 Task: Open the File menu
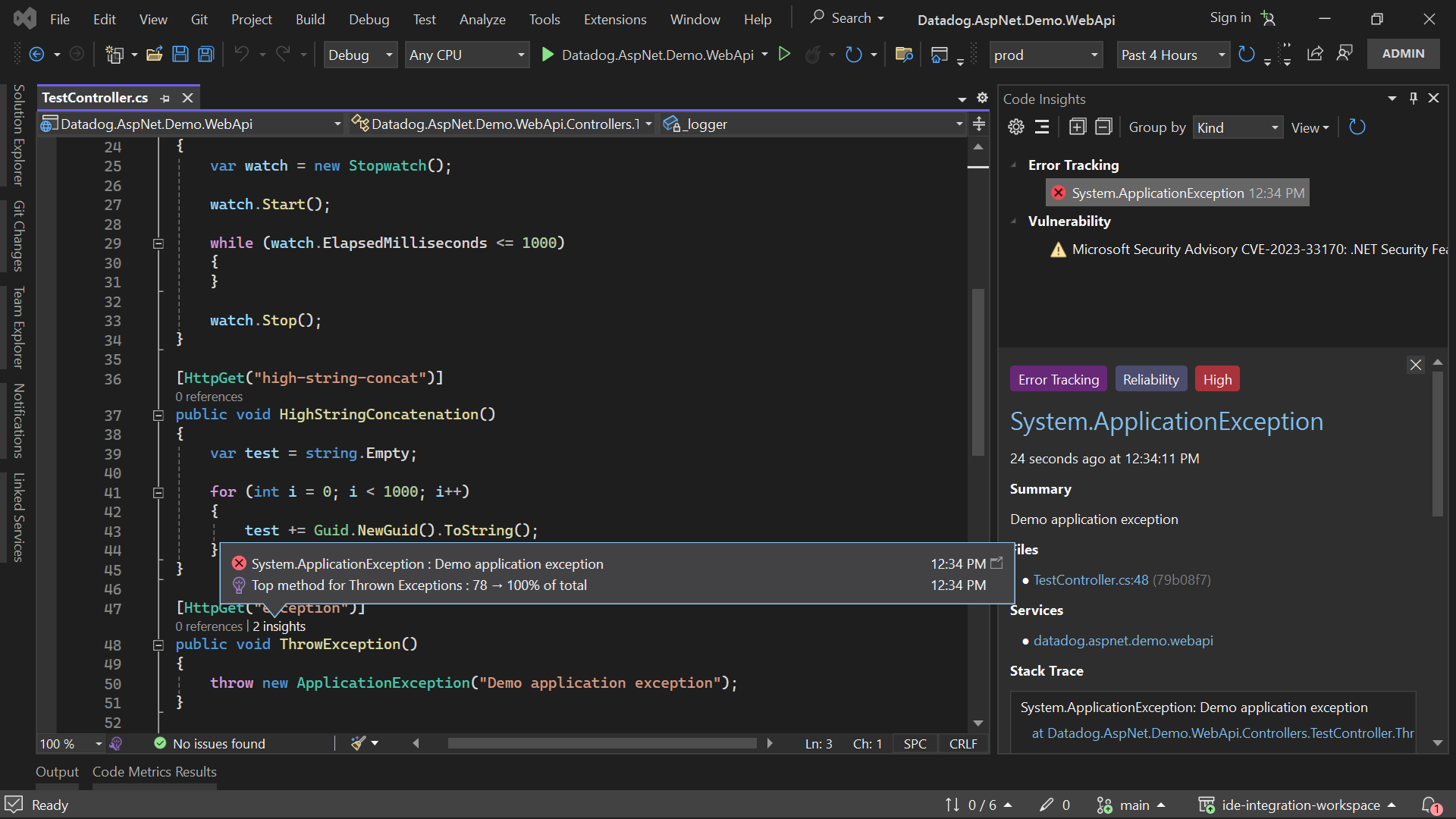(x=60, y=19)
